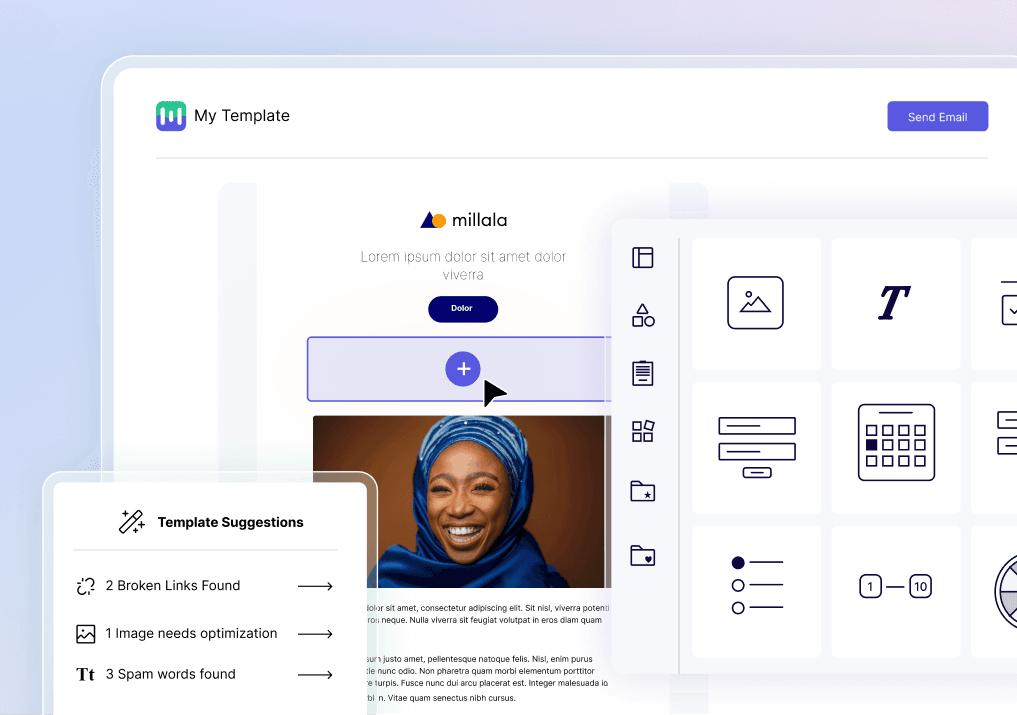Open the 3 Spam words found arrow
This screenshot has width=1017, height=715.
point(315,675)
